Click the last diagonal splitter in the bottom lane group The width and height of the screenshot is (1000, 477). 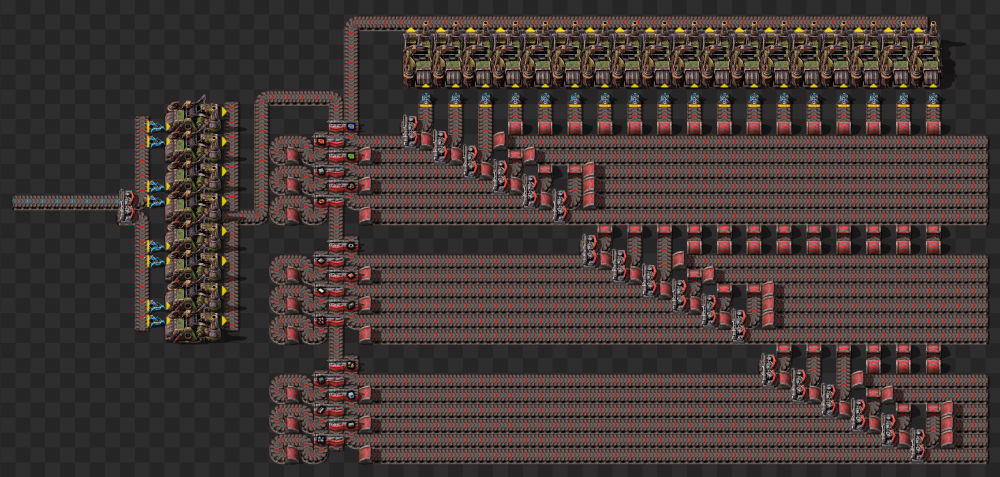click(919, 444)
